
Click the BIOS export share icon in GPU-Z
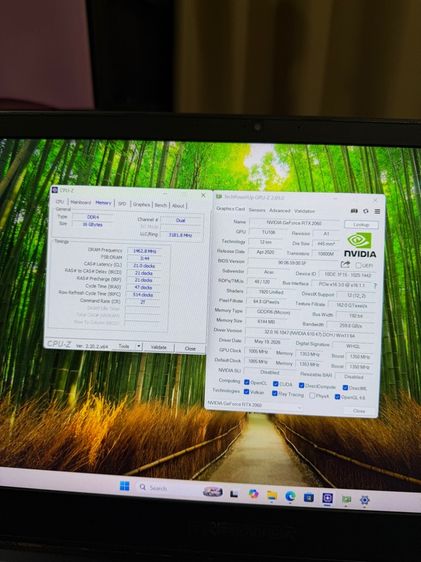coord(345,265)
